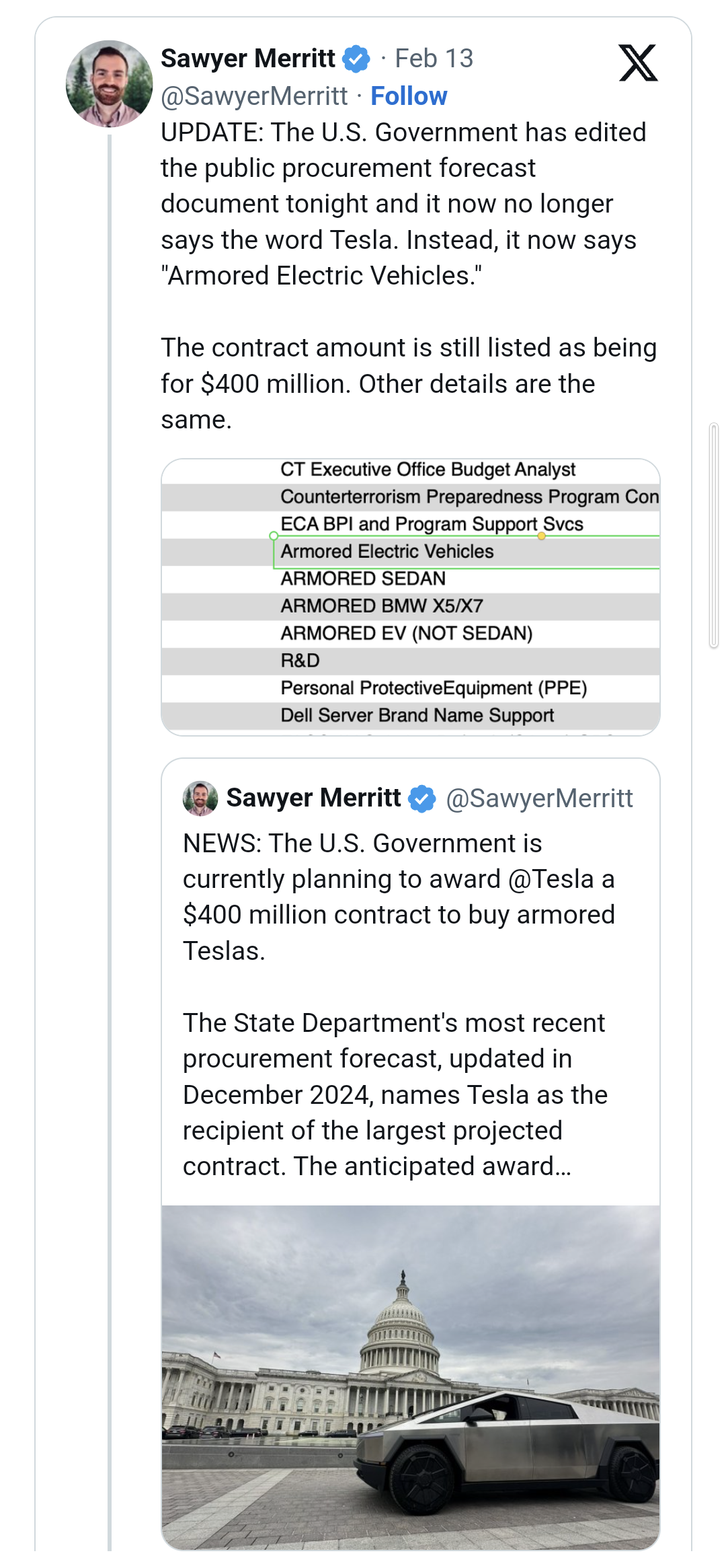The image size is (726, 1568).
Task: Click the procurement forecast spreadsheet screenshot
Action: [x=410, y=595]
